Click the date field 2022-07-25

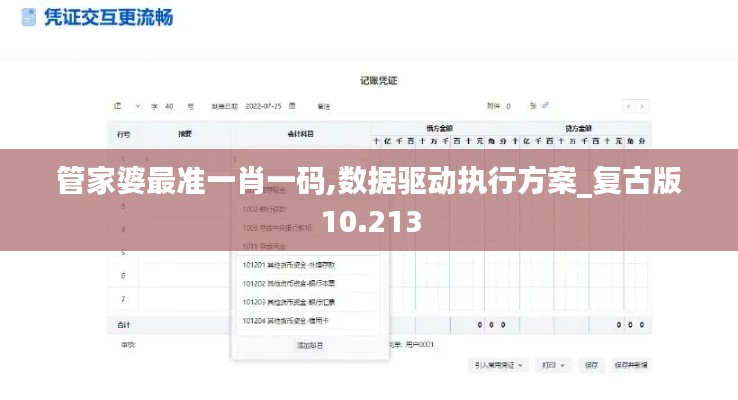point(263,106)
